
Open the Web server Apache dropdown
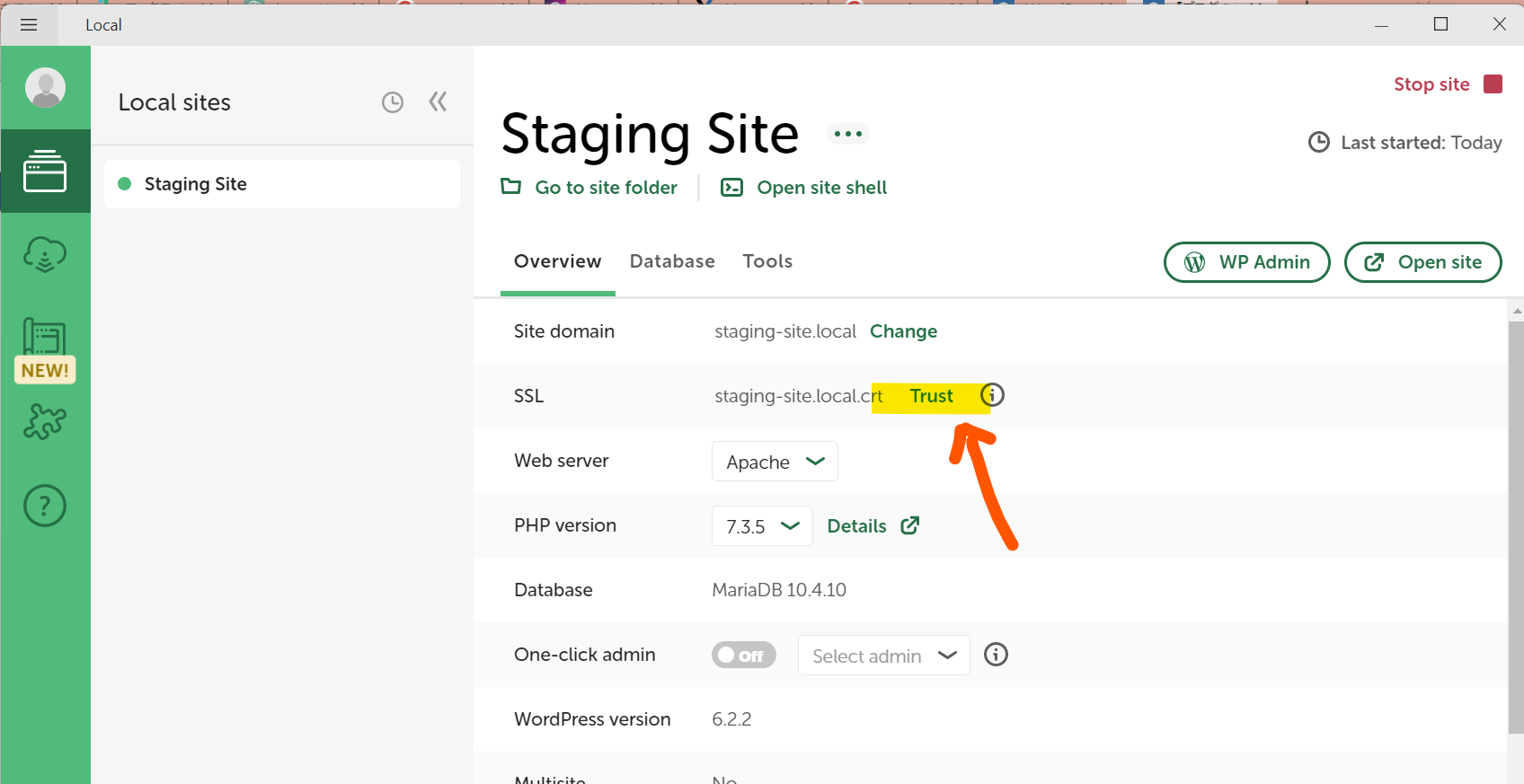[775, 462]
